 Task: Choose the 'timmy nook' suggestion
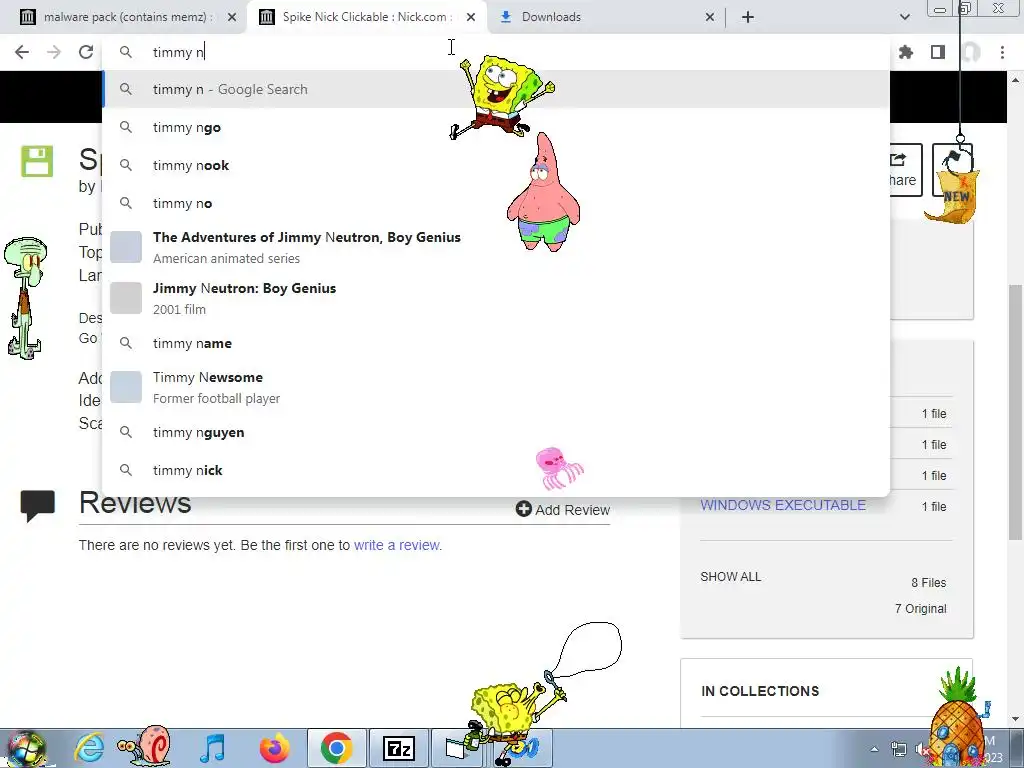pos(496,165)
